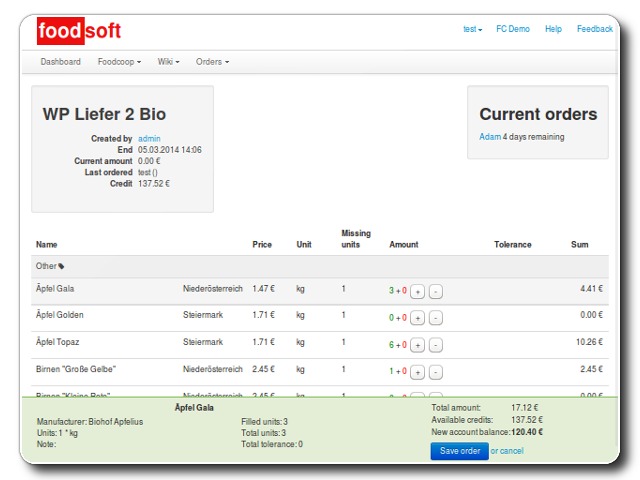640x480 pixels.
Task: Click the tag icon next to Other
Action: pos(62,267)
